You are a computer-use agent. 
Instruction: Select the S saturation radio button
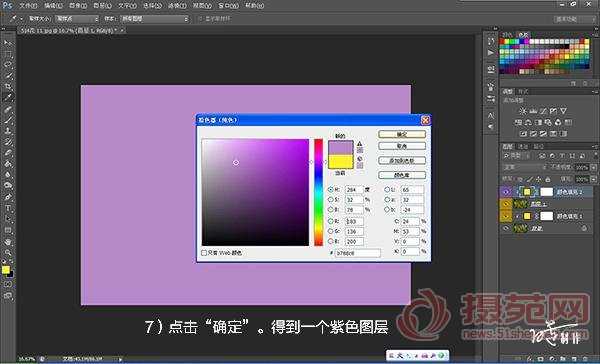331,200
